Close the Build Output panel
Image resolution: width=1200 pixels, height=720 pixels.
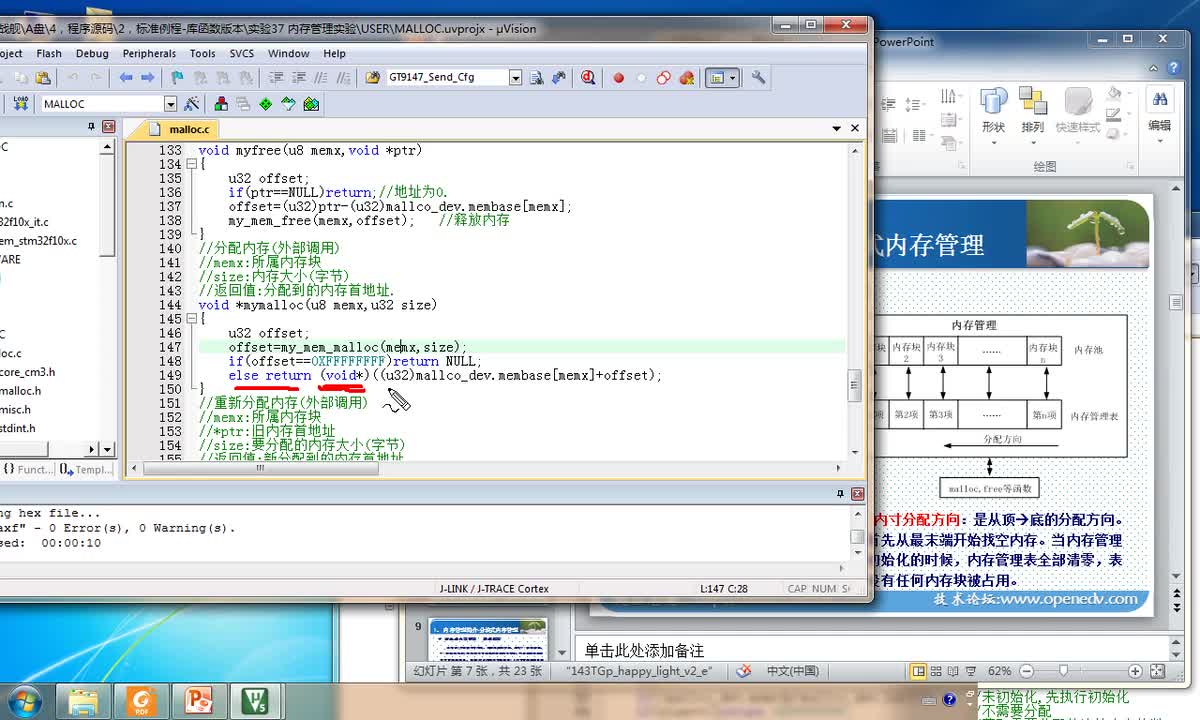857,493
